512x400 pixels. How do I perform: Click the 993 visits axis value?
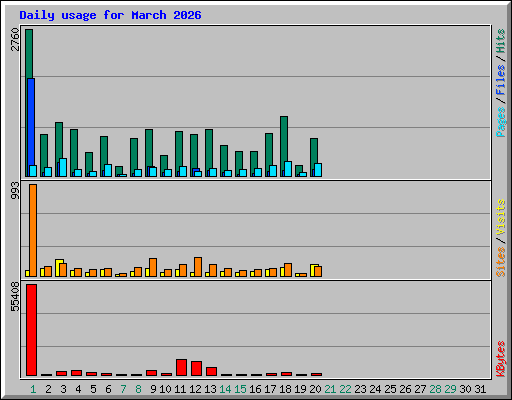(15, 191)
